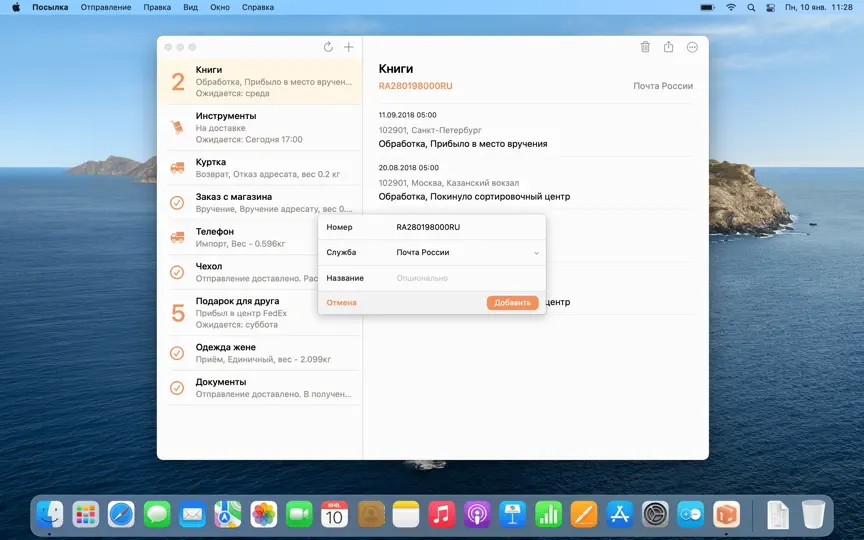
Task: Open the Отправление menu
Action: point(106,8)
